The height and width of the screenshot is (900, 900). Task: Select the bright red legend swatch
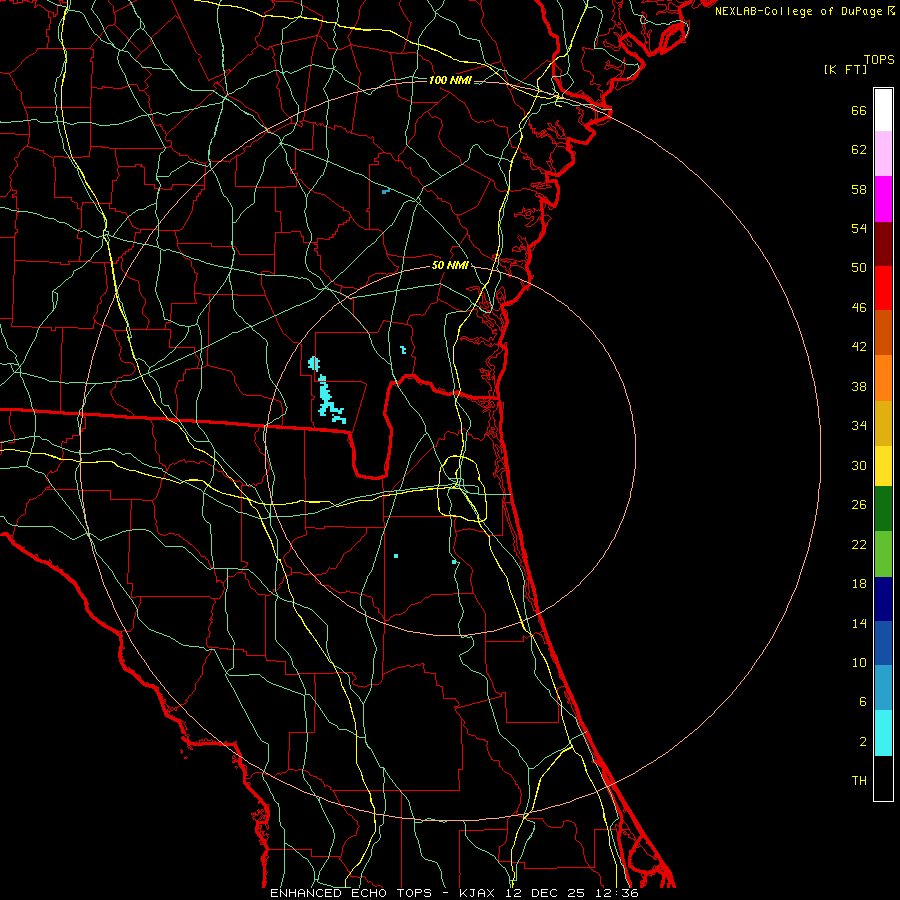883,288
